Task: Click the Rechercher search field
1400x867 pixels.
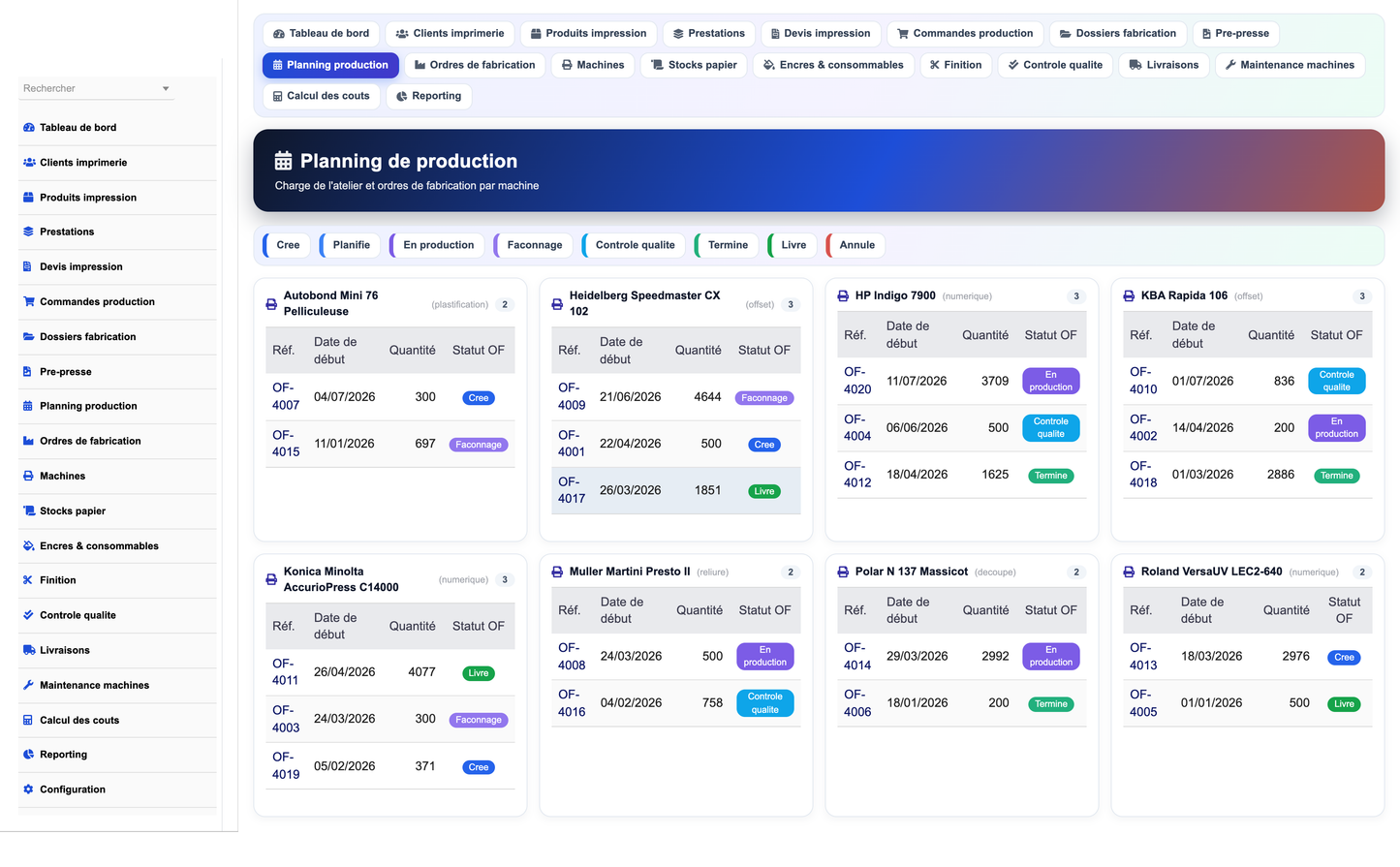Action: 96,88
